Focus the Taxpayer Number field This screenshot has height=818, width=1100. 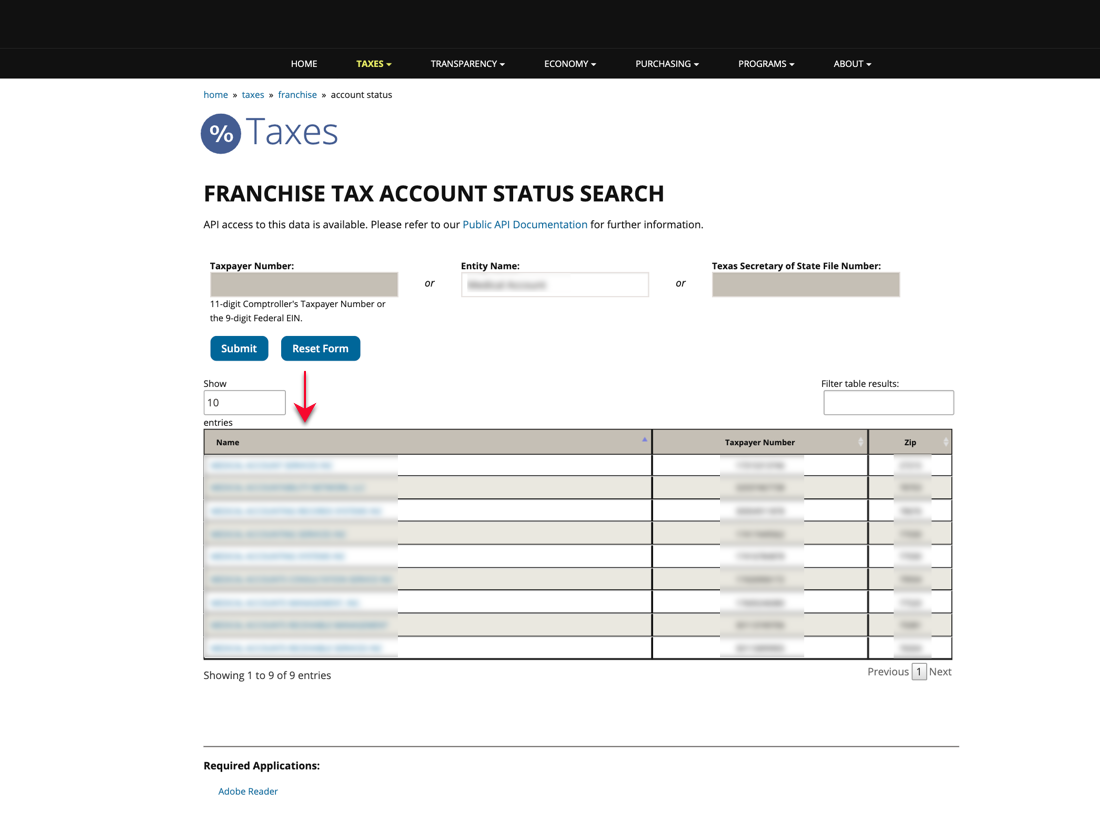(304, 284)
